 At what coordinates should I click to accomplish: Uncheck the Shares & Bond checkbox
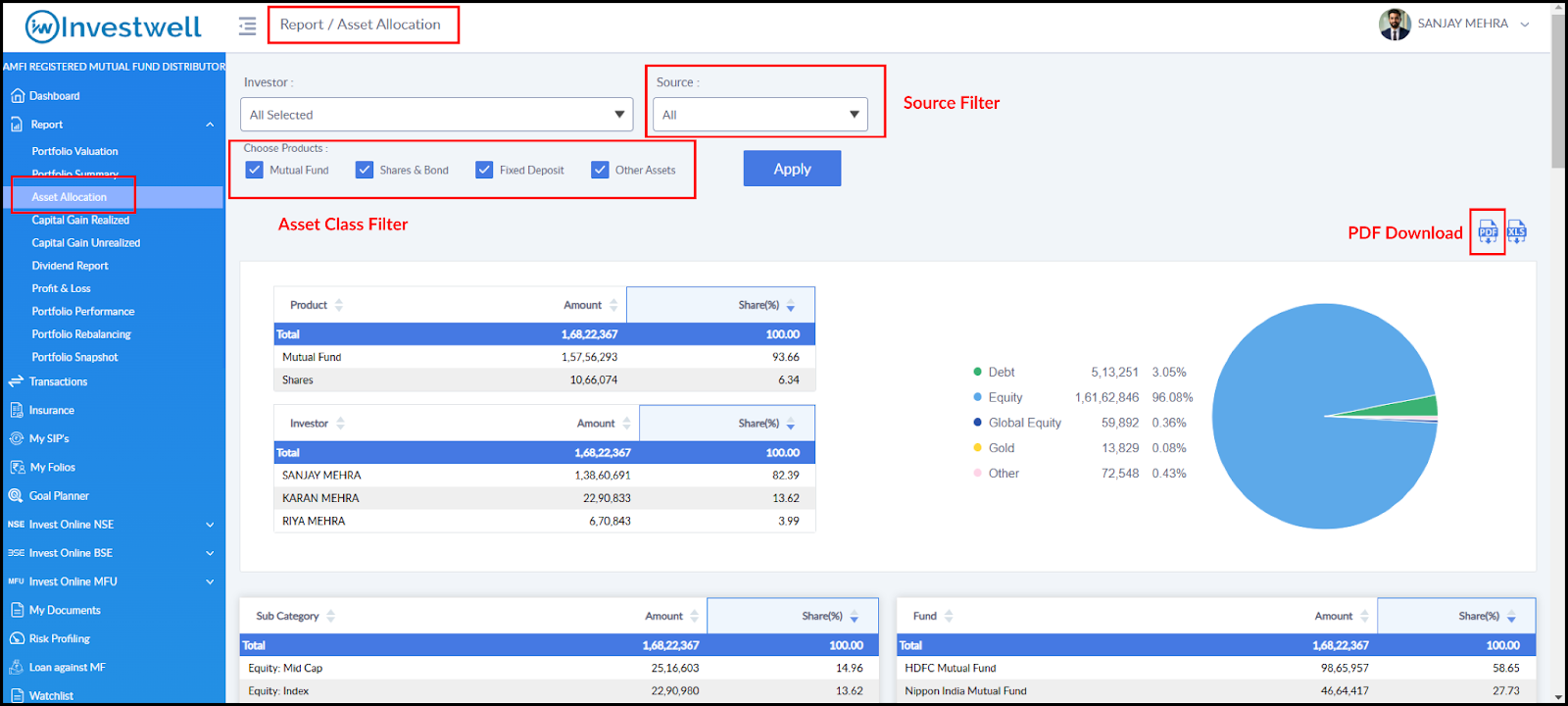click(x=365, y=170)
